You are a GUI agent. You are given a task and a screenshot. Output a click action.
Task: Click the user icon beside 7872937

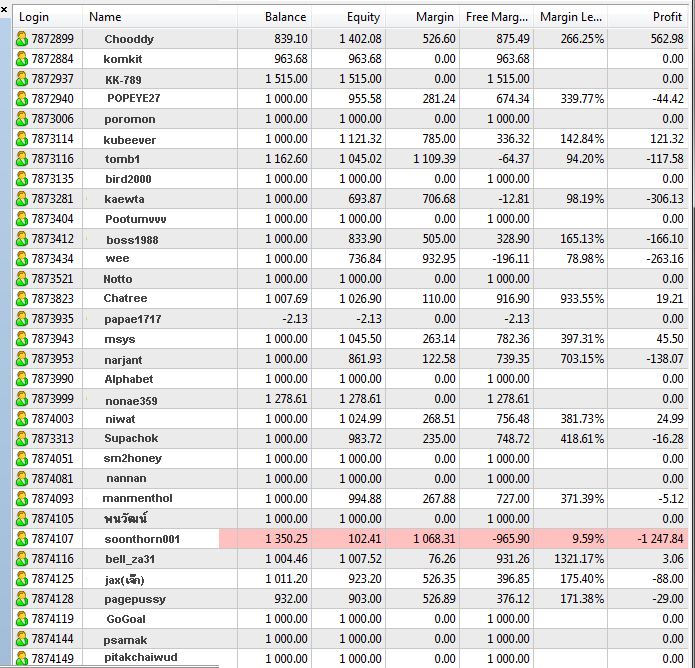pyautogui.click(x=22, y=79)
